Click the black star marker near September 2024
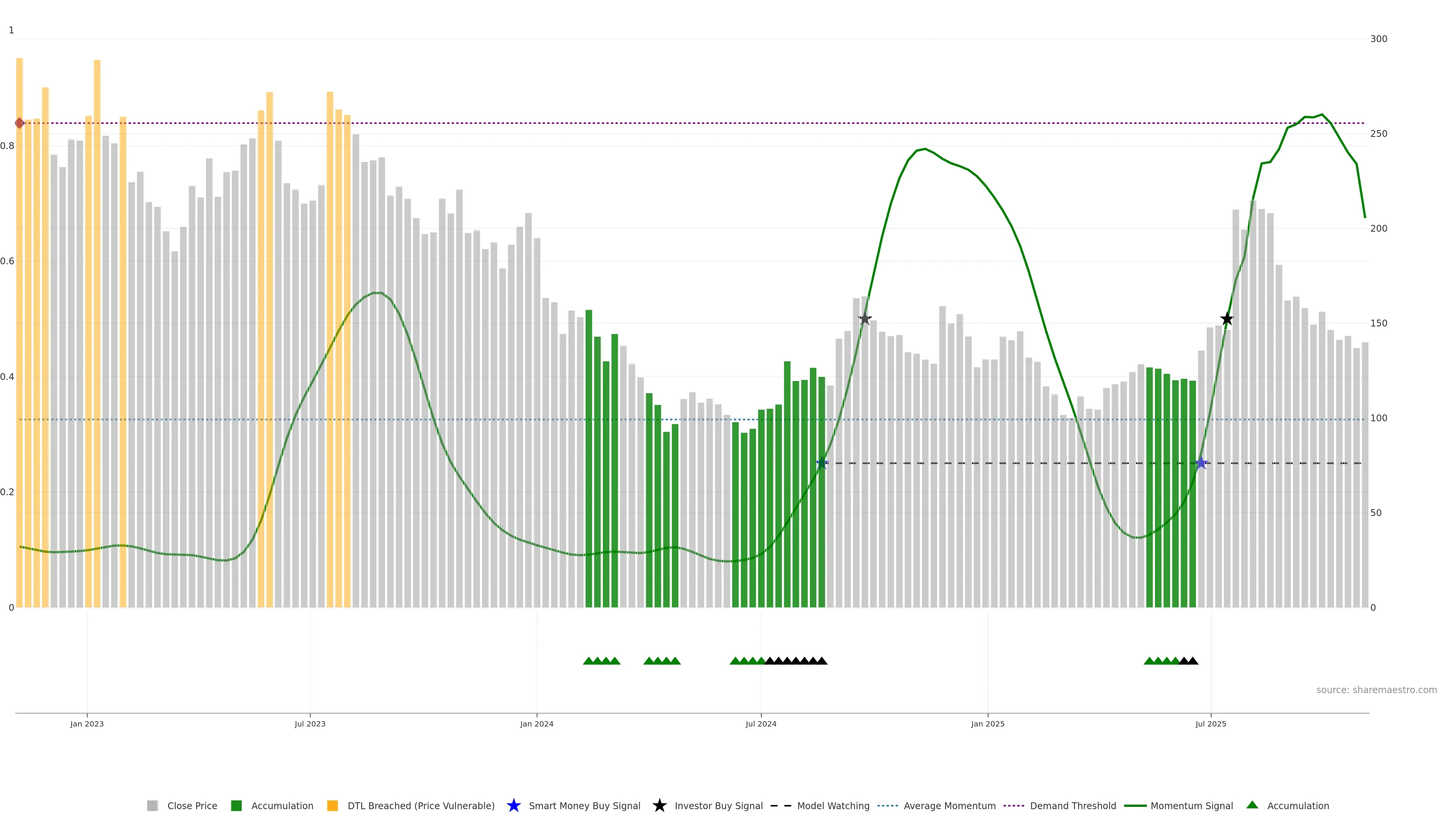Screen dimensions: 1456x819 click(864, 319)
